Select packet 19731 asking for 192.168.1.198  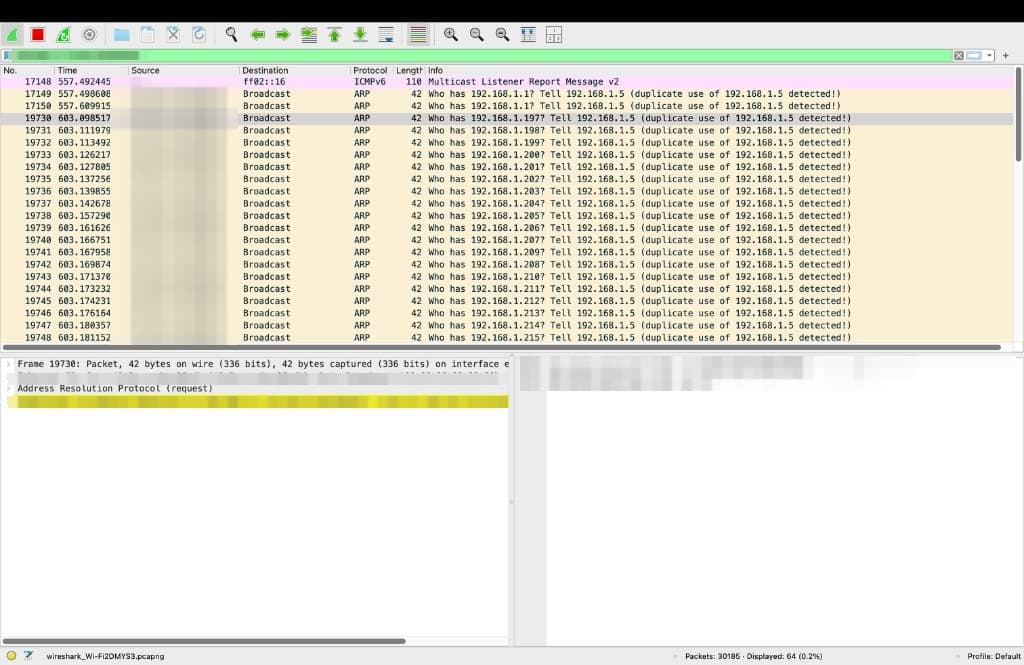click(x=507, y=131)
